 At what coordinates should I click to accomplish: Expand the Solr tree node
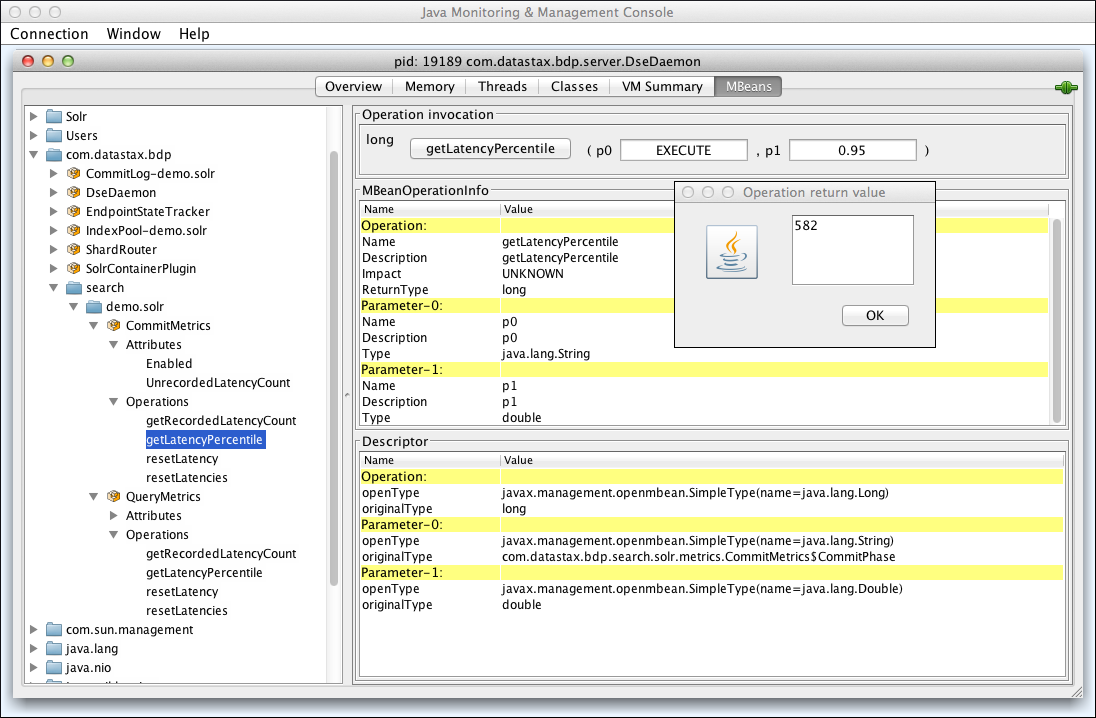point(33,116)
